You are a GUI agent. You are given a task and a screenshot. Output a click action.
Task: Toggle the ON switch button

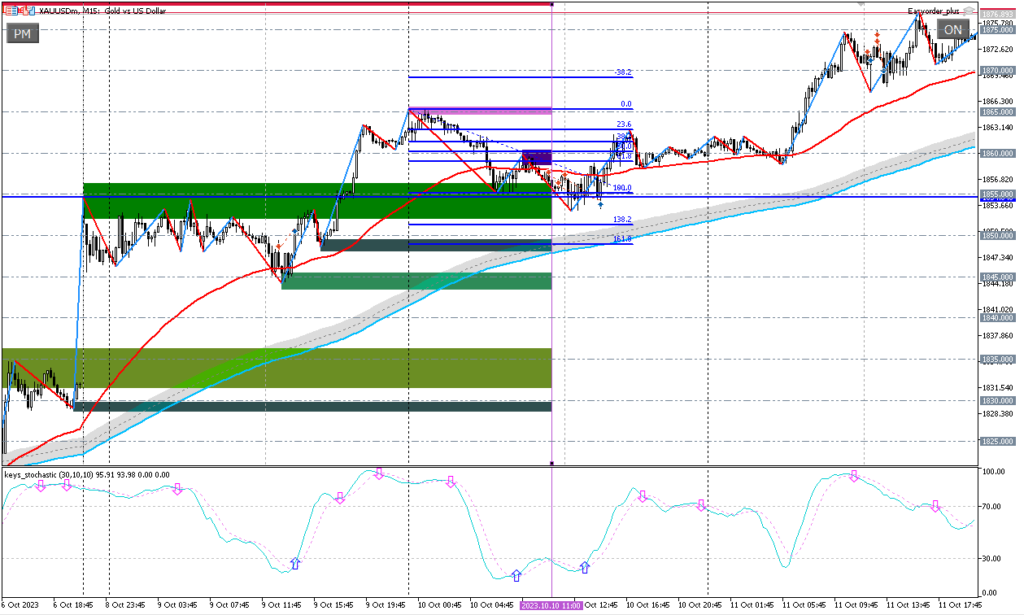[x=952, y=30]
